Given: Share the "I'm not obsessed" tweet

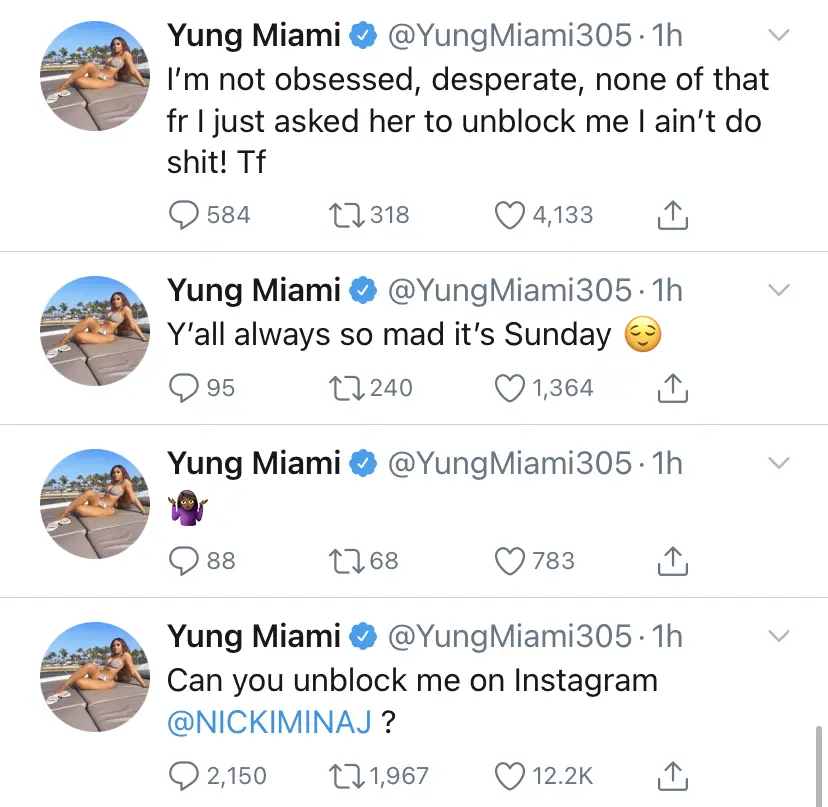Looking at the screenshot, I should click(673, 215).
